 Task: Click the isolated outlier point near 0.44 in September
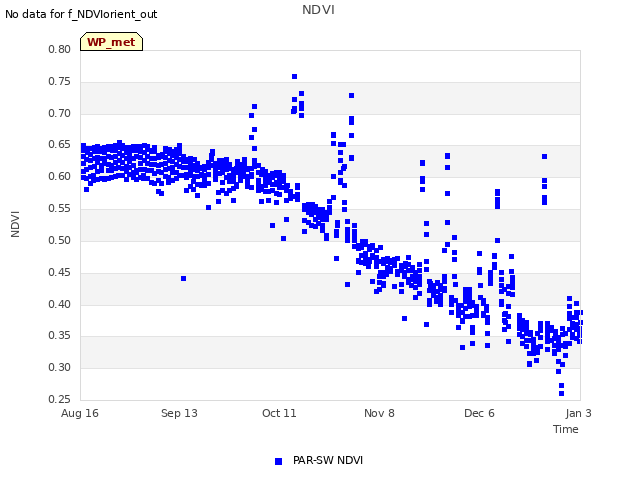(183, 278)
